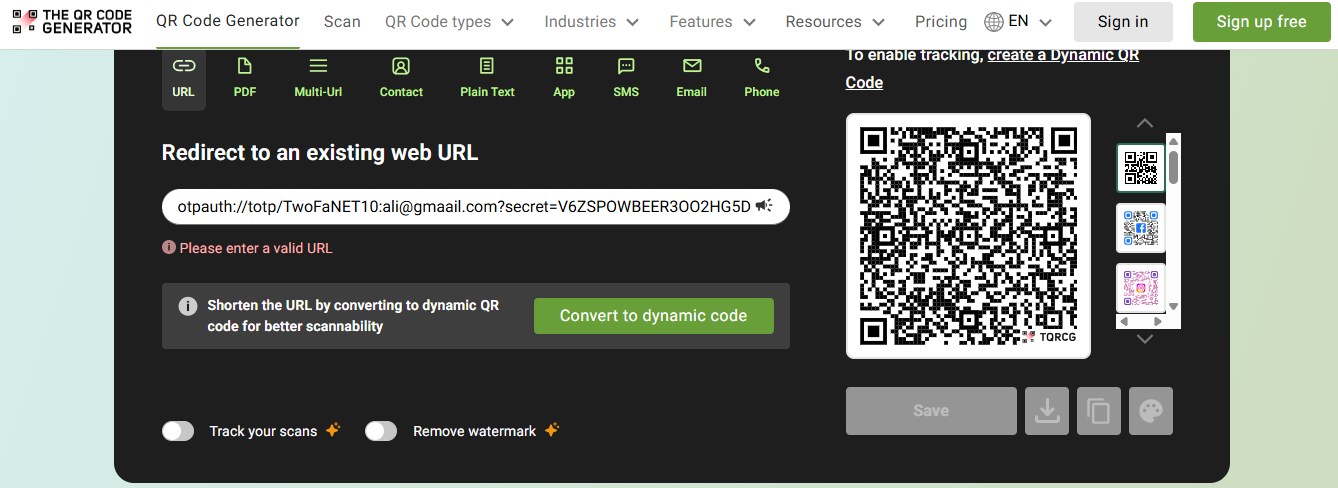Select the Facebook-style QR template thumbnail
The width and height of the screenshot is (1338, 488).
1141,228
